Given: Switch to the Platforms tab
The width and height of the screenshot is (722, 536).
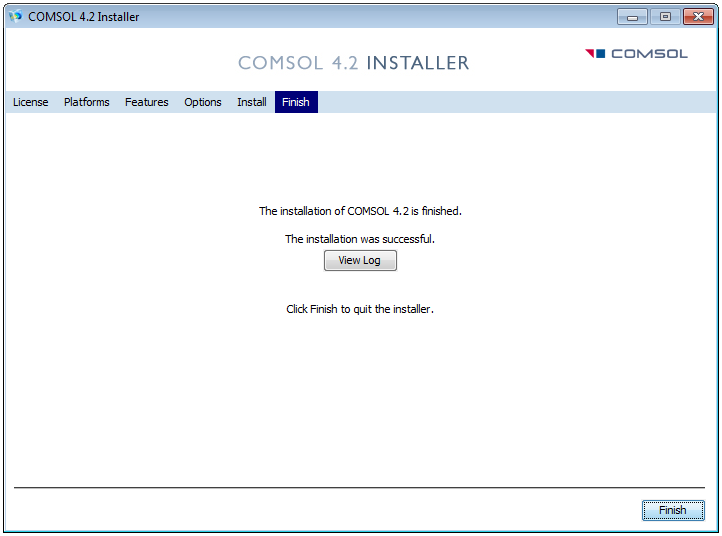Looking at the screenshot, I should tap(87, 102).
